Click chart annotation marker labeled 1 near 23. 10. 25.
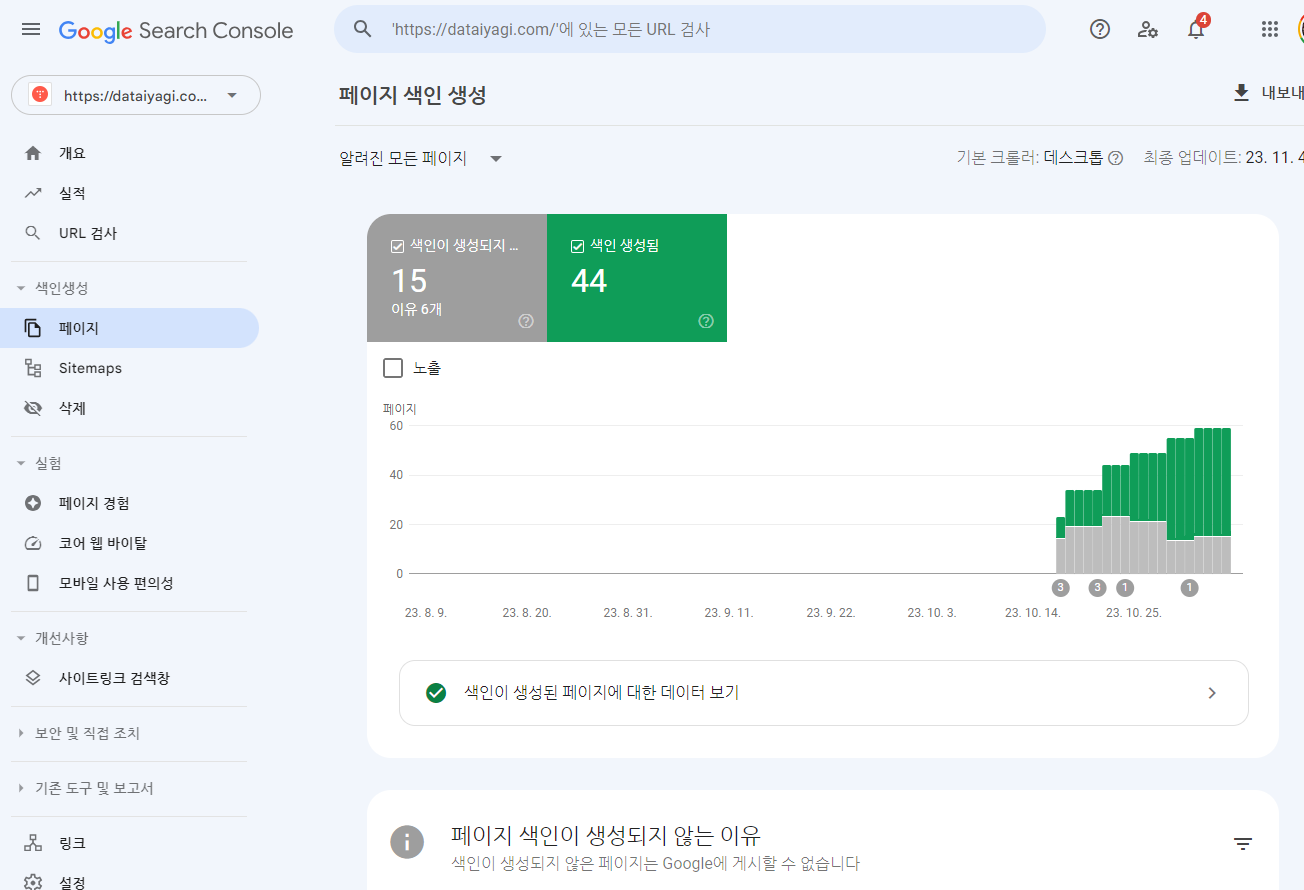1304x890 pixels. [x=1125, y=587]
